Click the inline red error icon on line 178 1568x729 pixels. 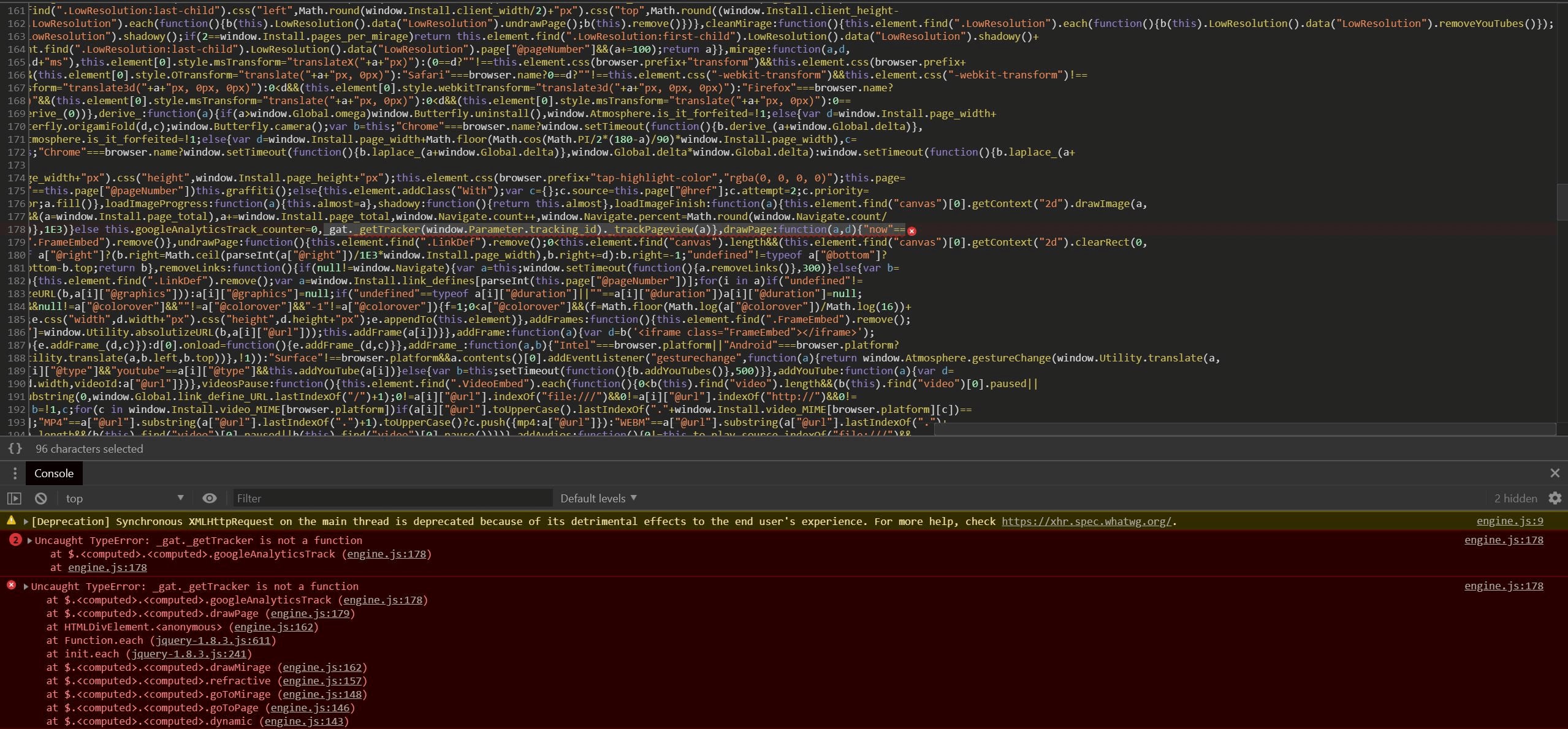(911, 231)
